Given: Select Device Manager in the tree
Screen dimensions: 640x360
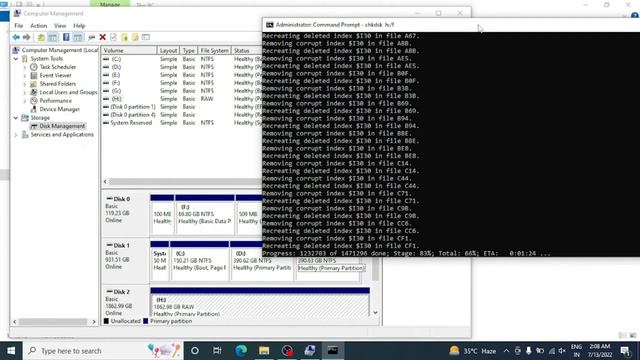Looking at the screenshot, I should point(59,109).
